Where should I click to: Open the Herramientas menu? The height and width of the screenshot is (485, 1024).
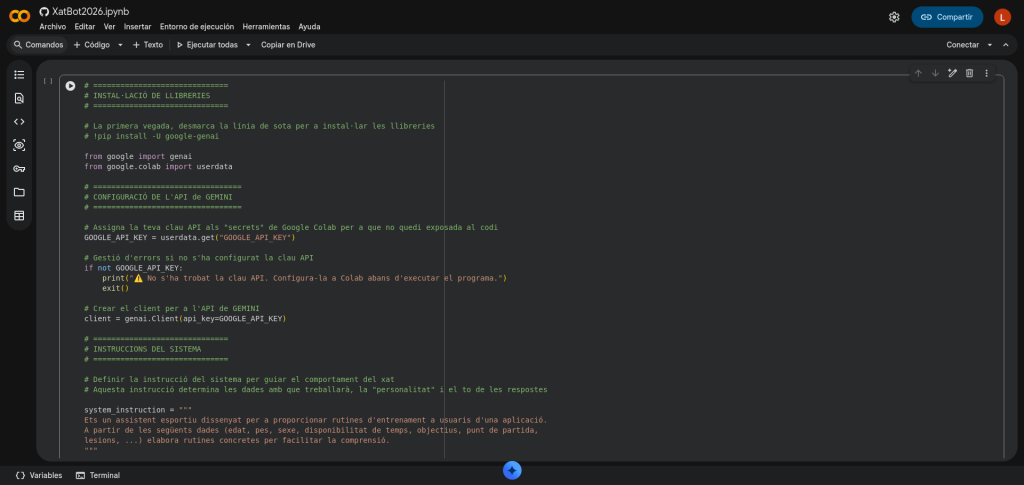(266, 27)
